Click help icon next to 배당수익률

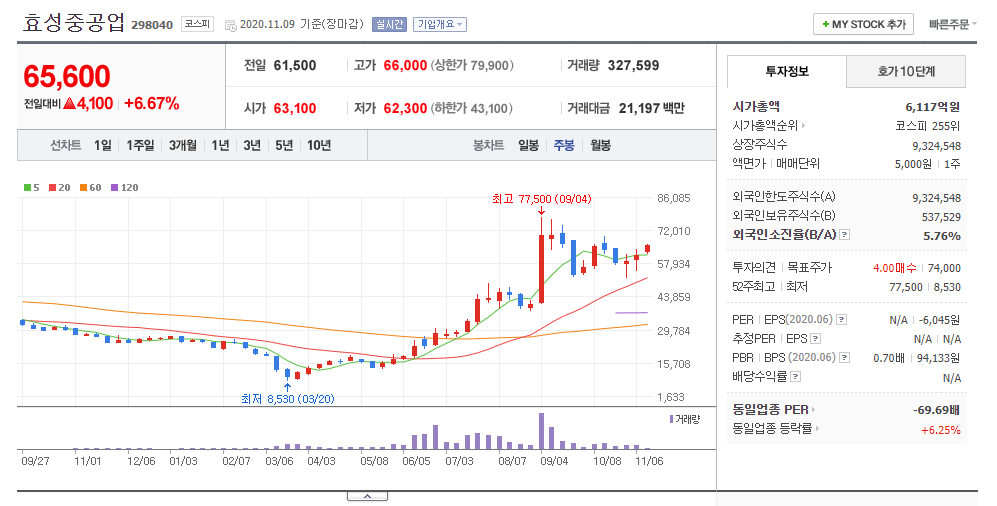click(795, 377)
